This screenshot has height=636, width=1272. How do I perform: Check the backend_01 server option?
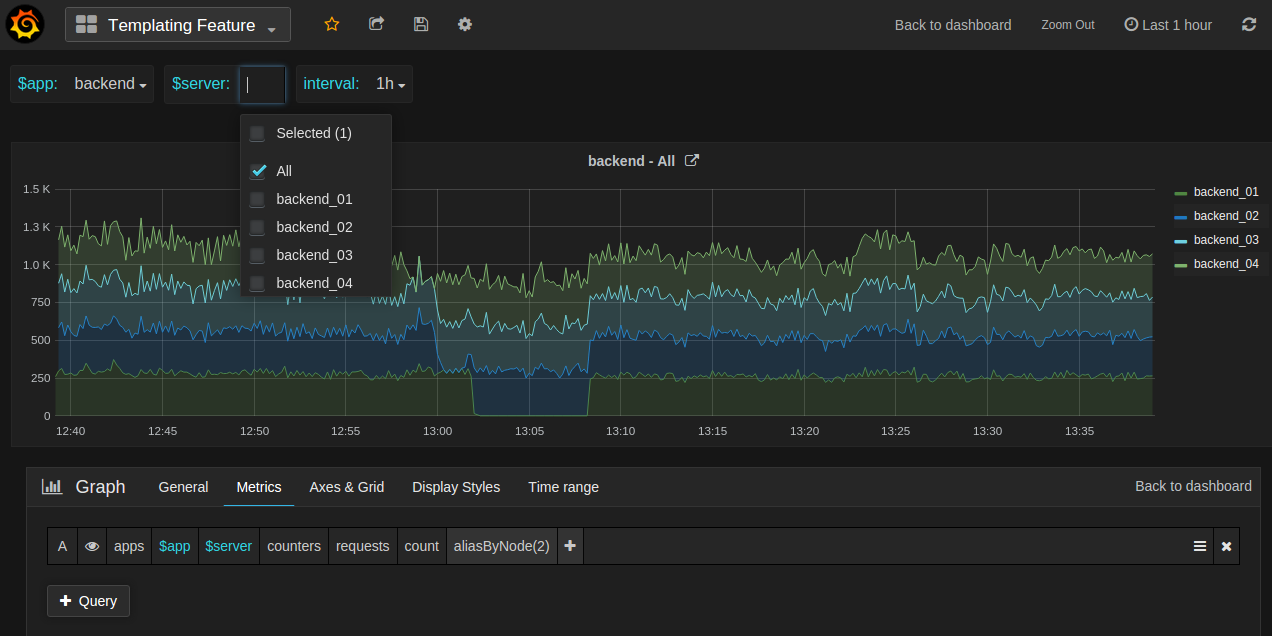click(258, 199)
